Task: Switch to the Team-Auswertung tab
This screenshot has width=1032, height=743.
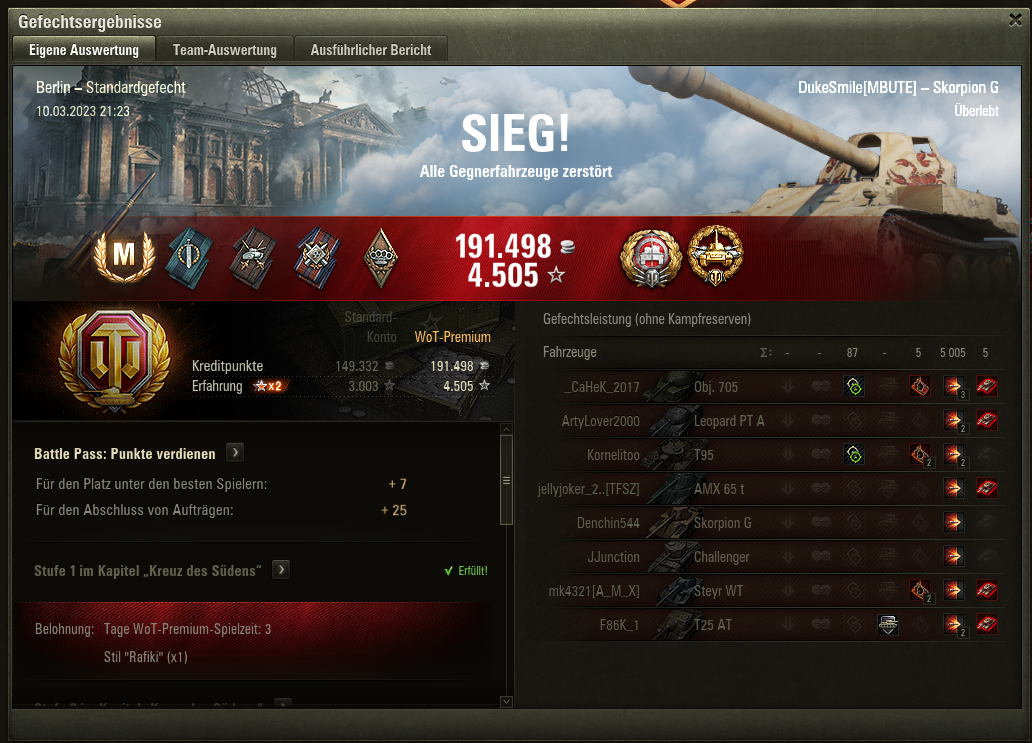Action: (224, 50)
